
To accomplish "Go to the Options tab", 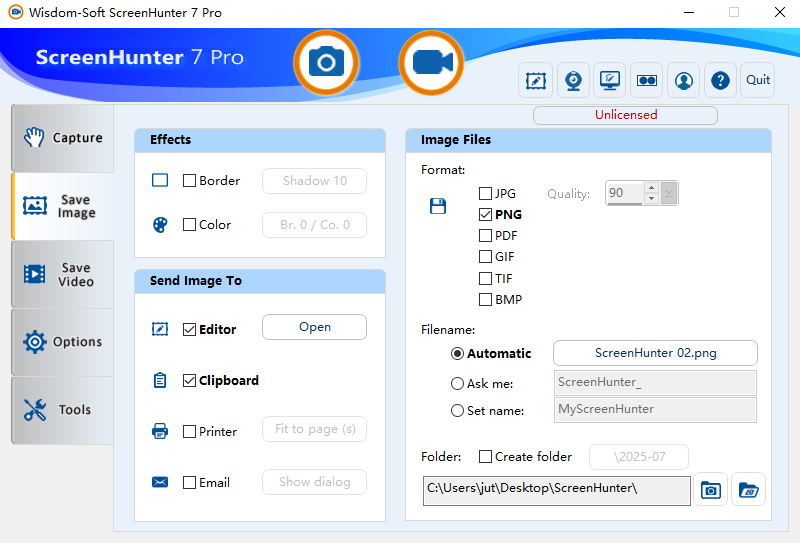I will pyautogui.click(x=63, y=342).
